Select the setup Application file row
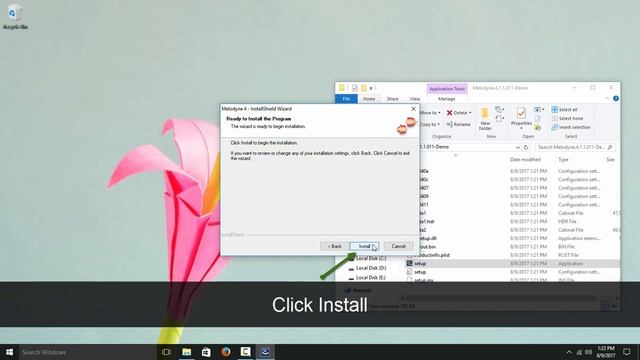The image size is (640, 360). 512,264
